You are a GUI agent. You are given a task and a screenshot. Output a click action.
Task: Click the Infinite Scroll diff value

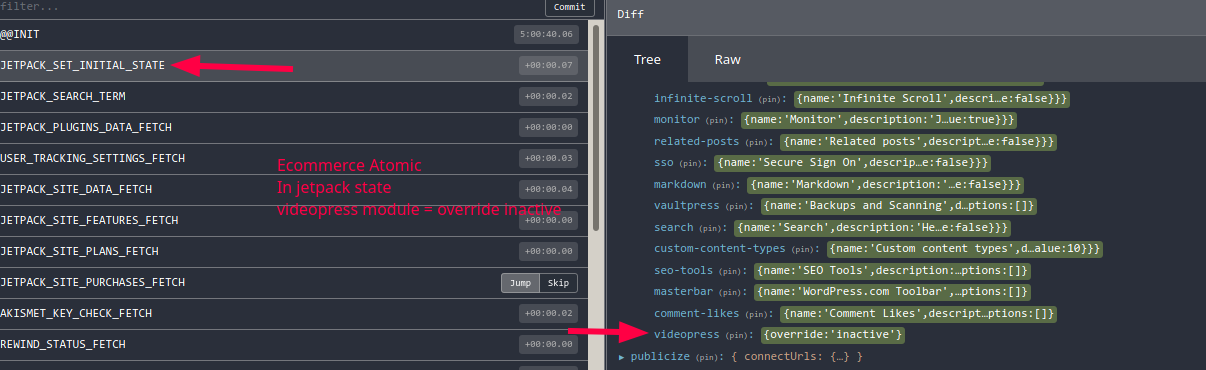point(933,99)
